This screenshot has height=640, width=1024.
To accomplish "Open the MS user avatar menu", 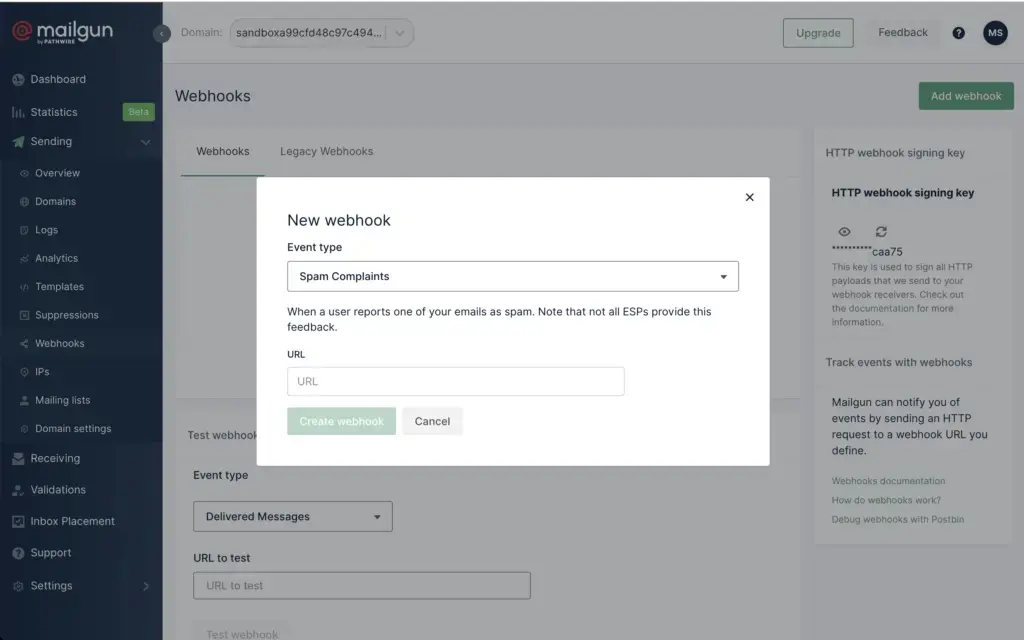I will pyautogui.click(x=995, y=33).
